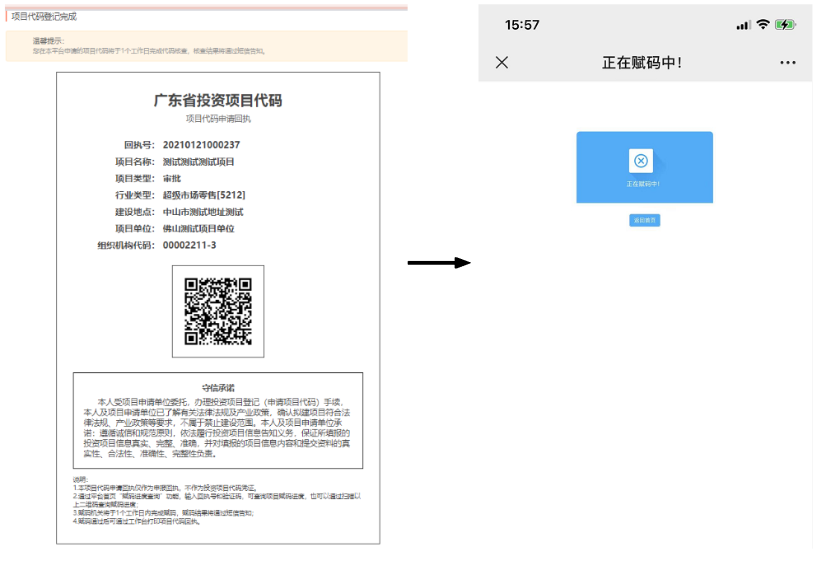Click the 正在赋码中 text inside blue card
Screen dimensions: 823x563
[642, 184]
